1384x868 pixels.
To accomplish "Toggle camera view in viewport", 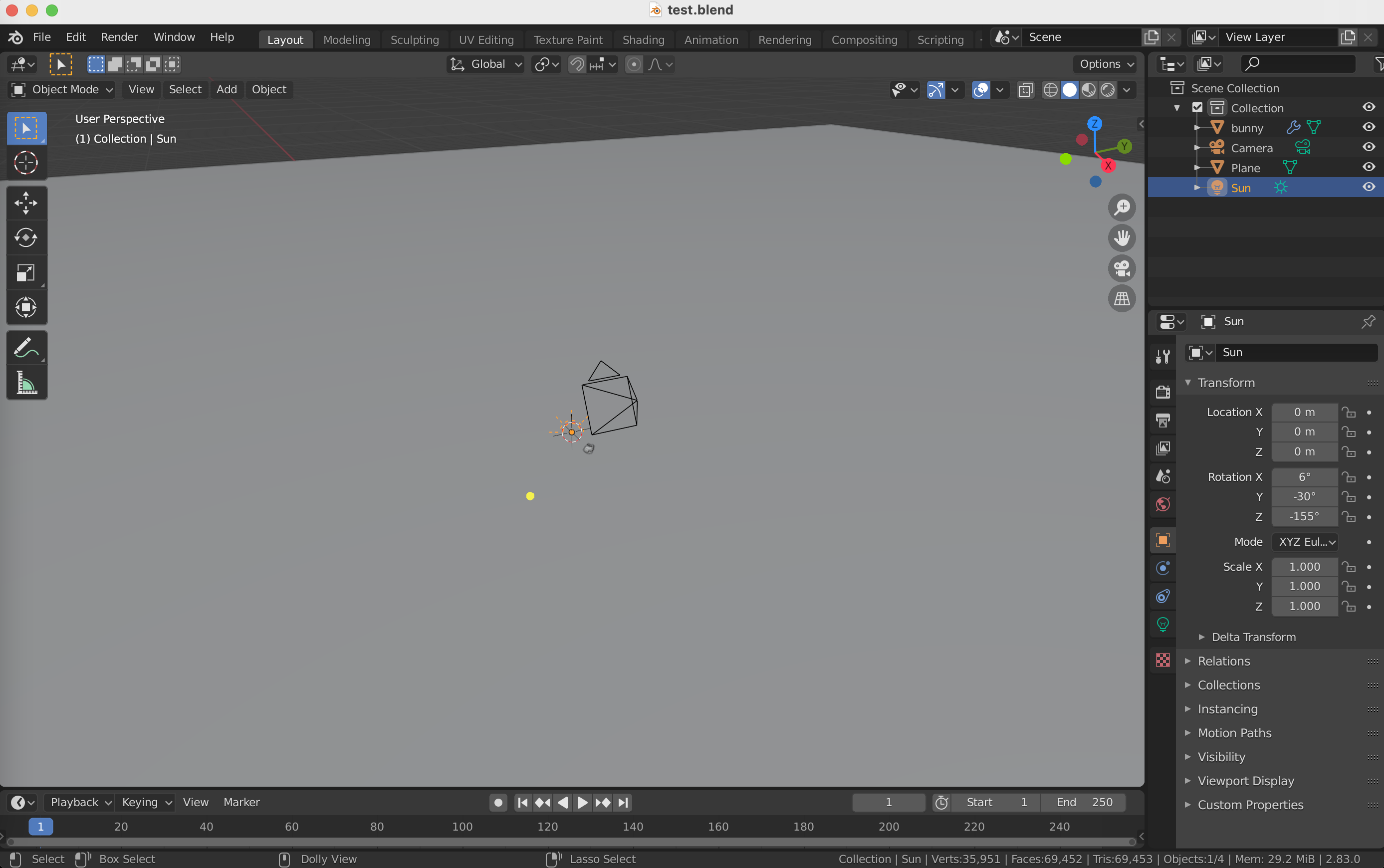I will tap(1121, 269).
